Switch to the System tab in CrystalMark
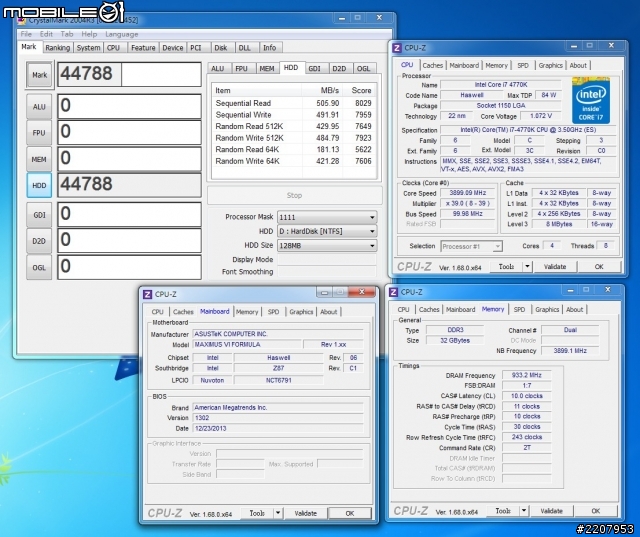 (x=88, y=48)
